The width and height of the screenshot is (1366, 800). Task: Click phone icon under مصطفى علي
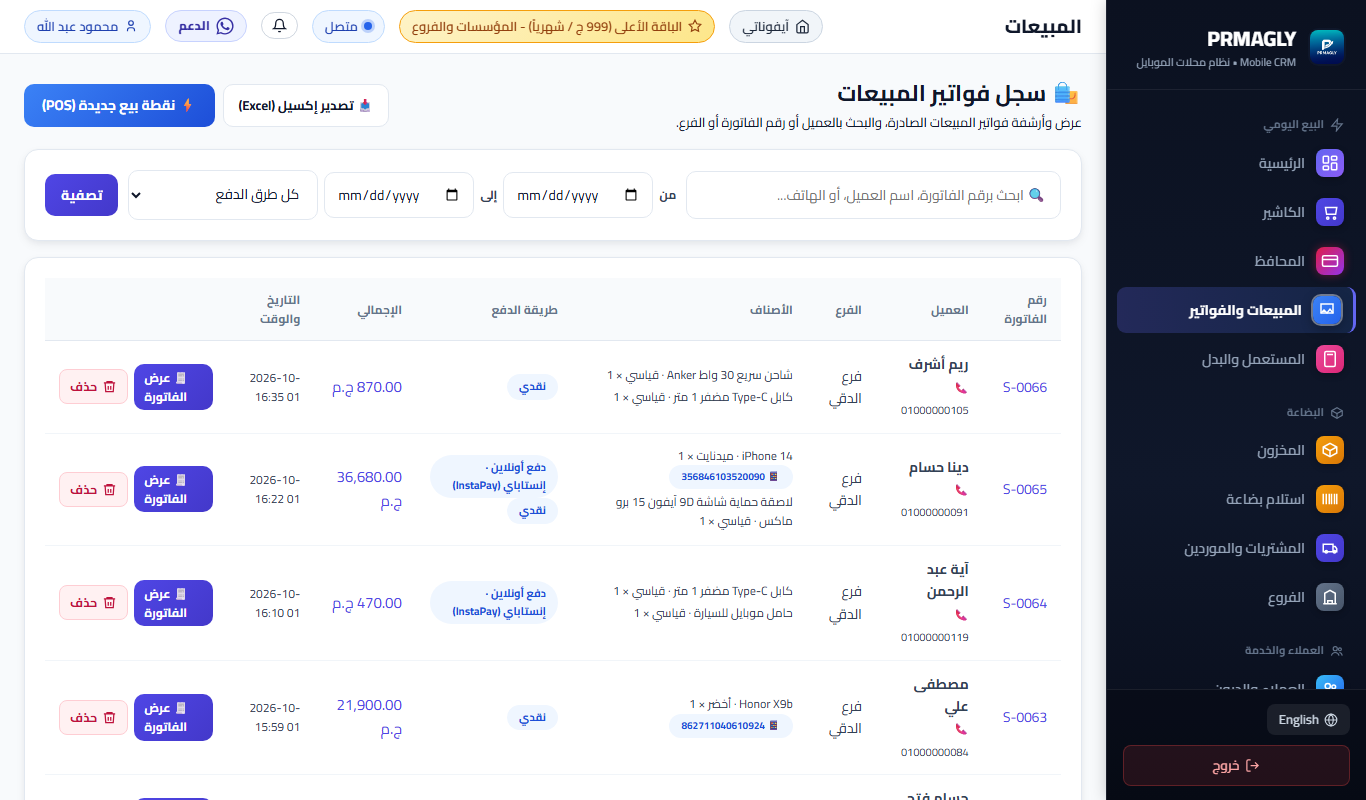tap(961, 730)
